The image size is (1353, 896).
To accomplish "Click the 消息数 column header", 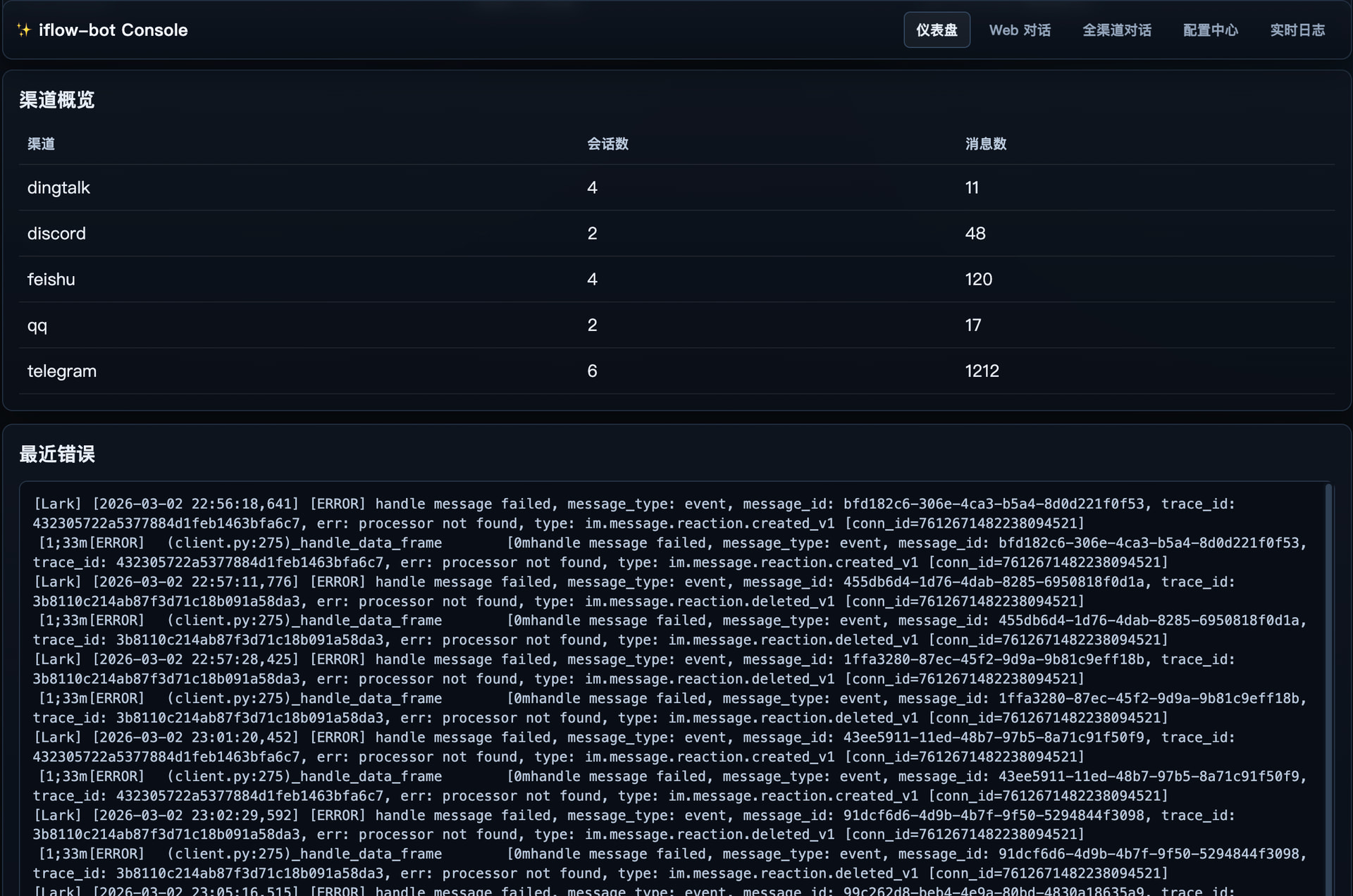I will pos(985,144).
